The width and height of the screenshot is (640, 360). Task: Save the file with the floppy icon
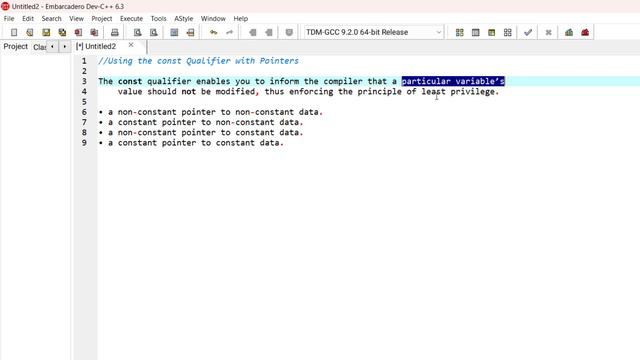pyautogui.click(x=46, y=32)
